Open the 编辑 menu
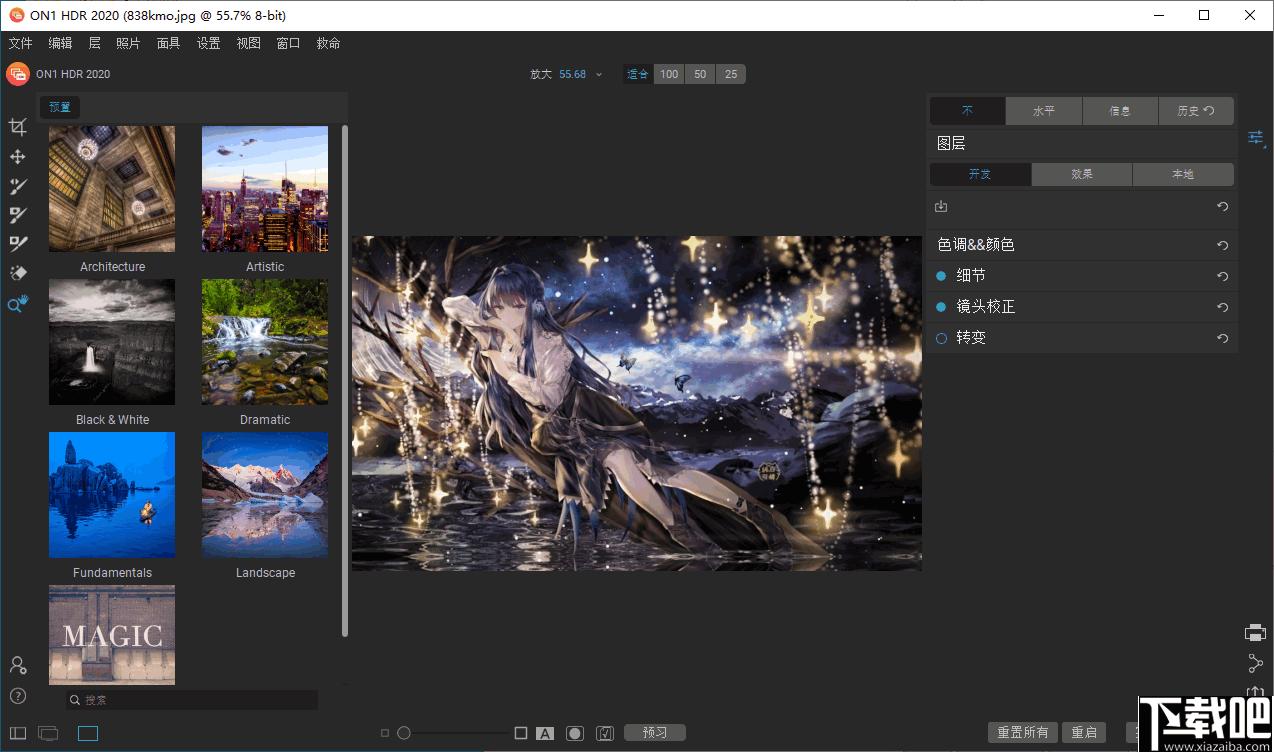Image resolution: width=1274 pixels, height=752 pixels. coord(60,43)
